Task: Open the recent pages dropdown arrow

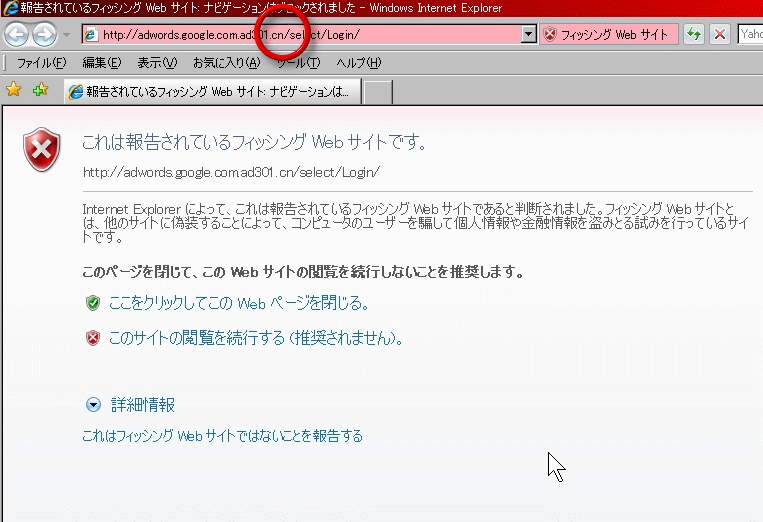Action: pos(67,35)
